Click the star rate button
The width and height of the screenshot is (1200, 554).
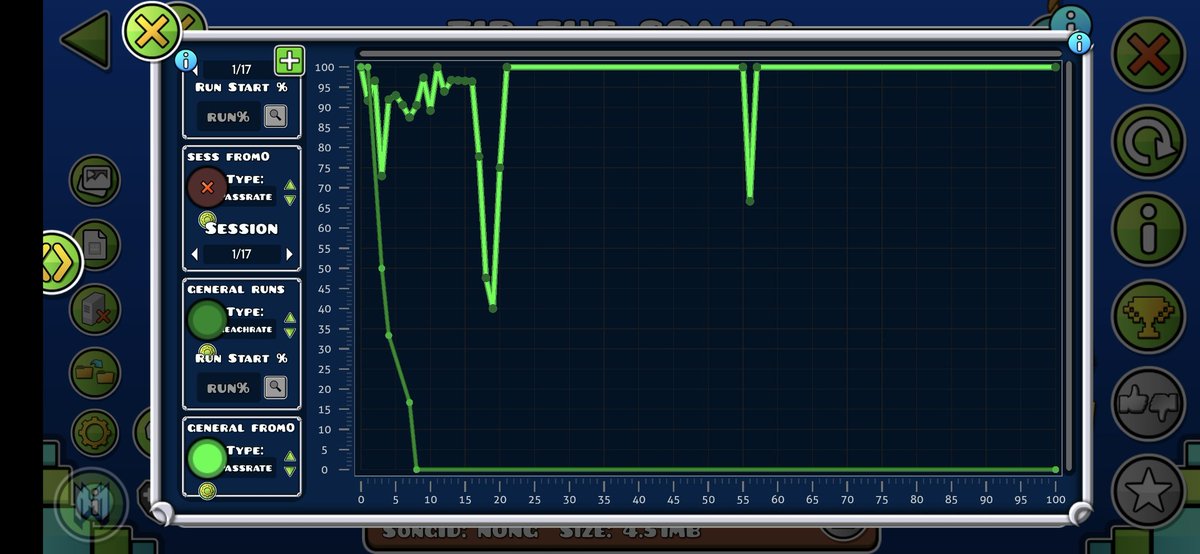point(1149,490)
